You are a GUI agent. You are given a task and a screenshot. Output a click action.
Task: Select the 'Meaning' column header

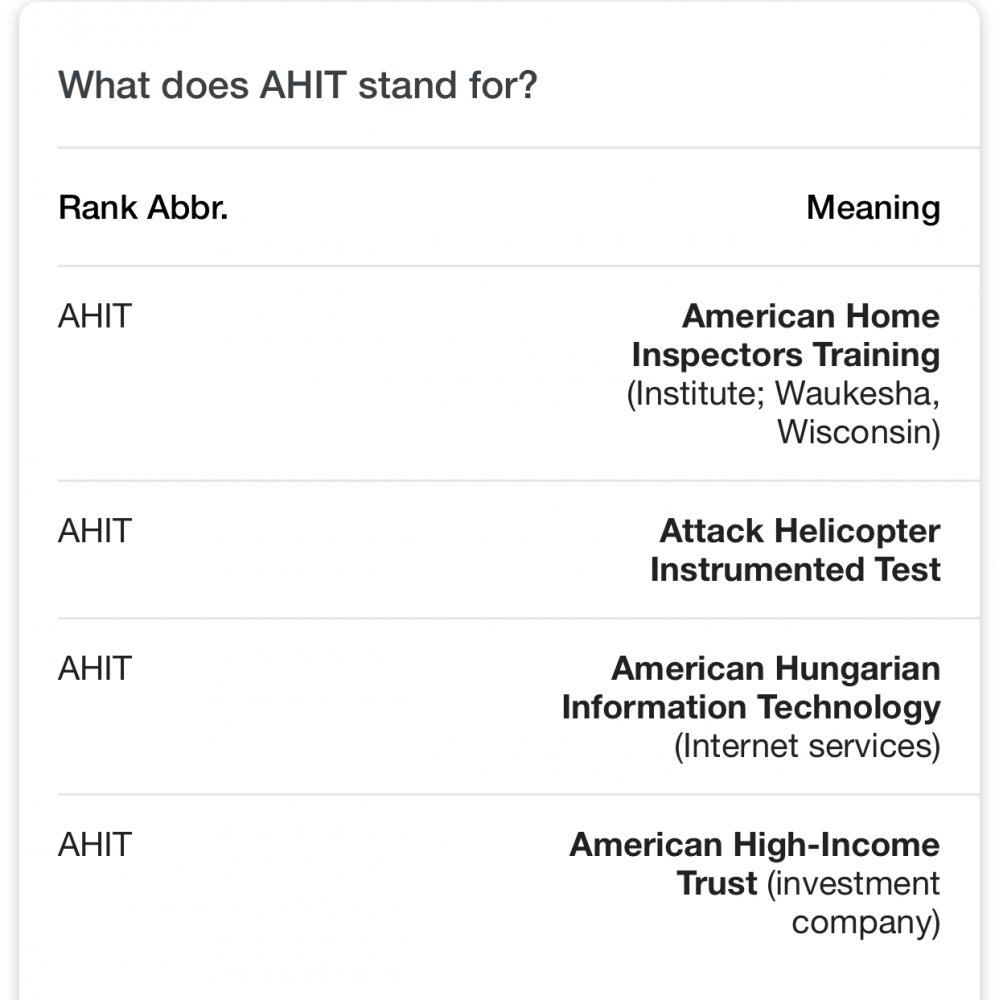tap(873, 208)
